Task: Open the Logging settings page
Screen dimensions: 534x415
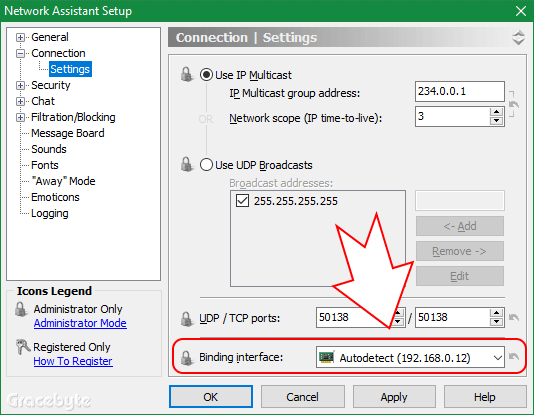Action: (50, 213)
